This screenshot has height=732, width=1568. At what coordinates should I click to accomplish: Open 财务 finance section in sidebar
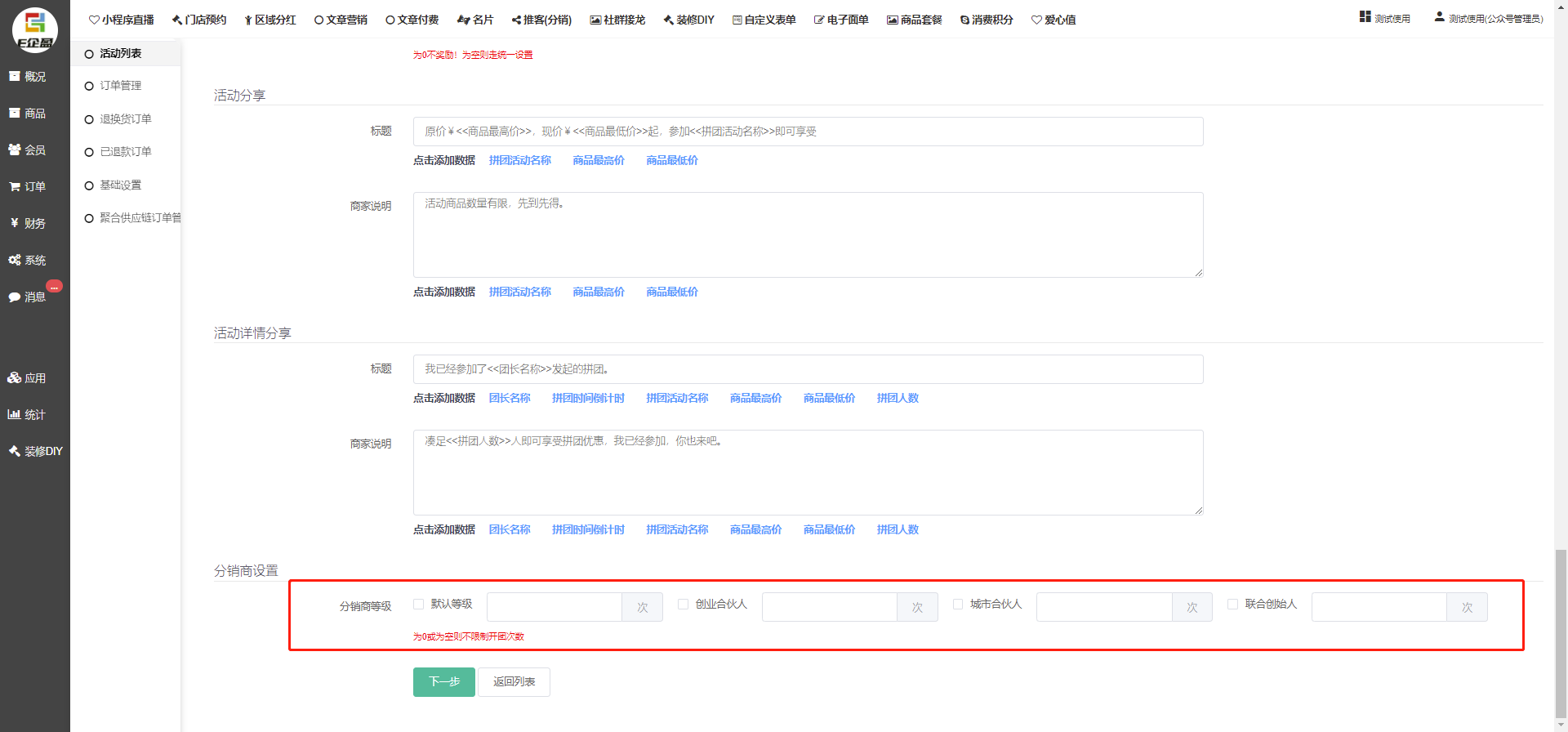(x=27, y=224)
